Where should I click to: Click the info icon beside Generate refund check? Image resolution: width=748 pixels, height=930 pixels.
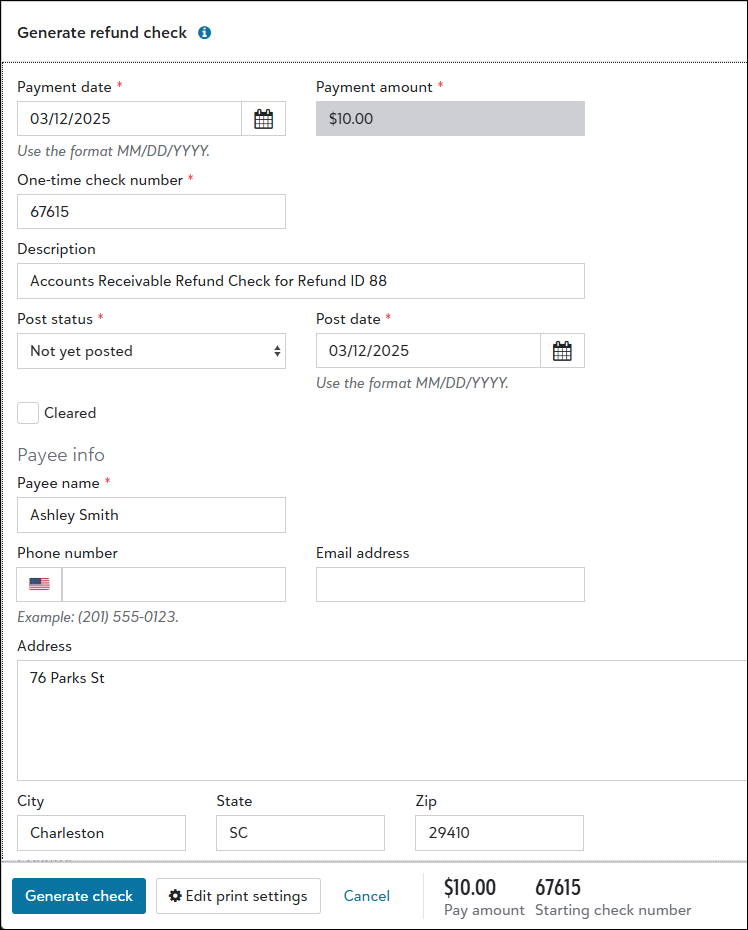[x=205, y=33]
